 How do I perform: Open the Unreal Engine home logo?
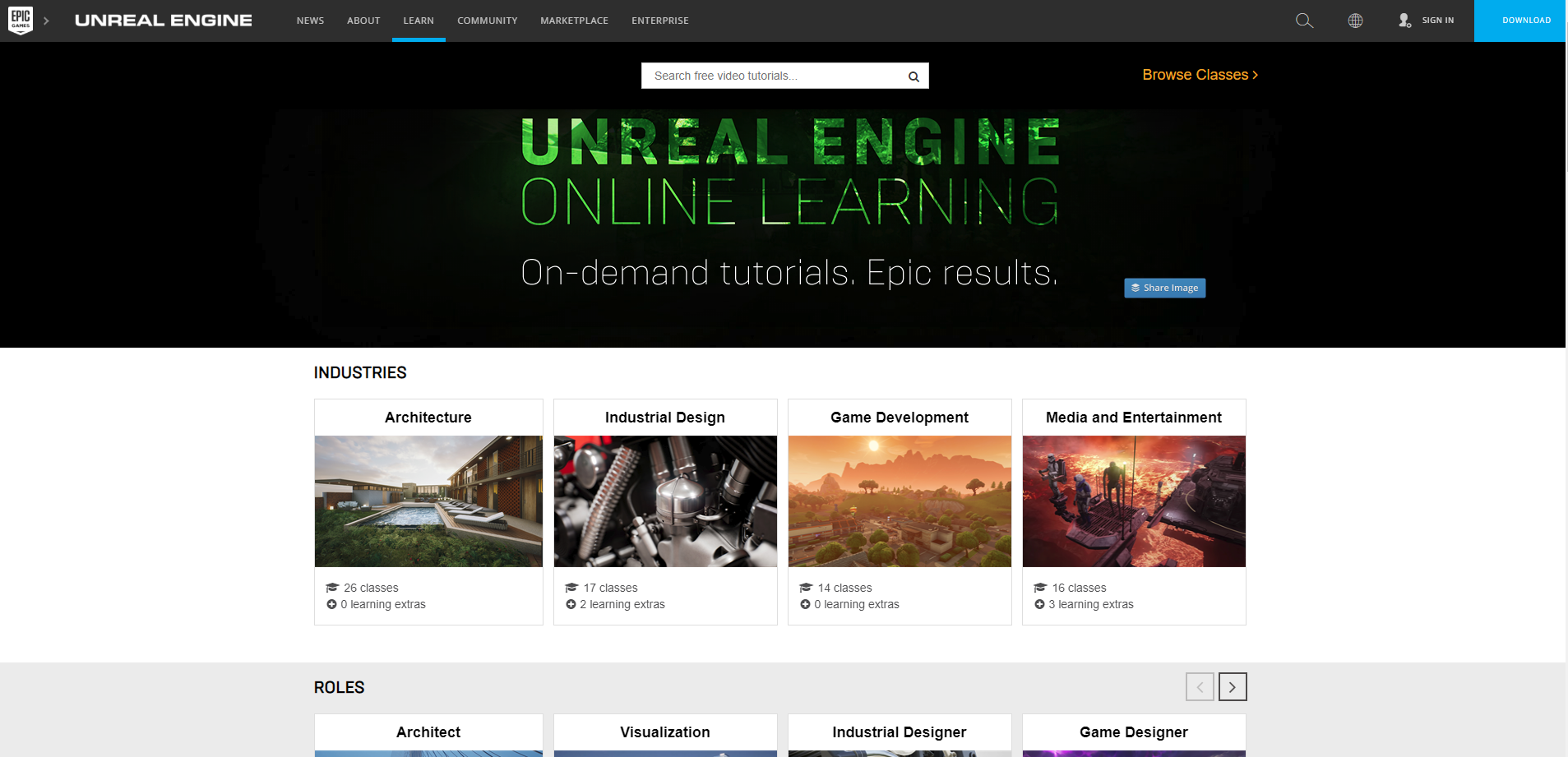tap(164, 21)
